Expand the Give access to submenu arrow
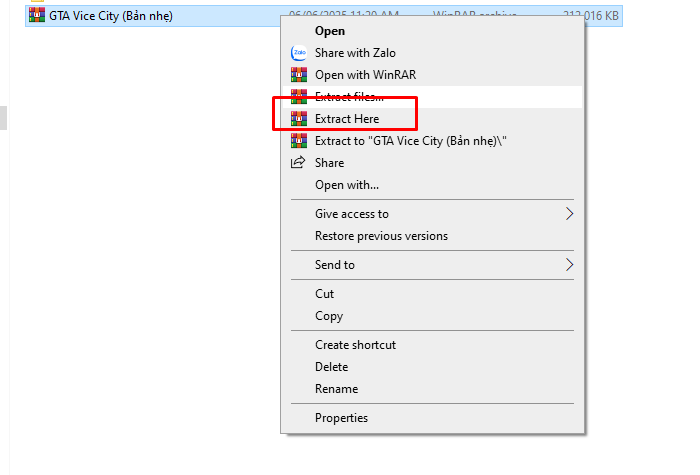 click(x=569, y=214)
